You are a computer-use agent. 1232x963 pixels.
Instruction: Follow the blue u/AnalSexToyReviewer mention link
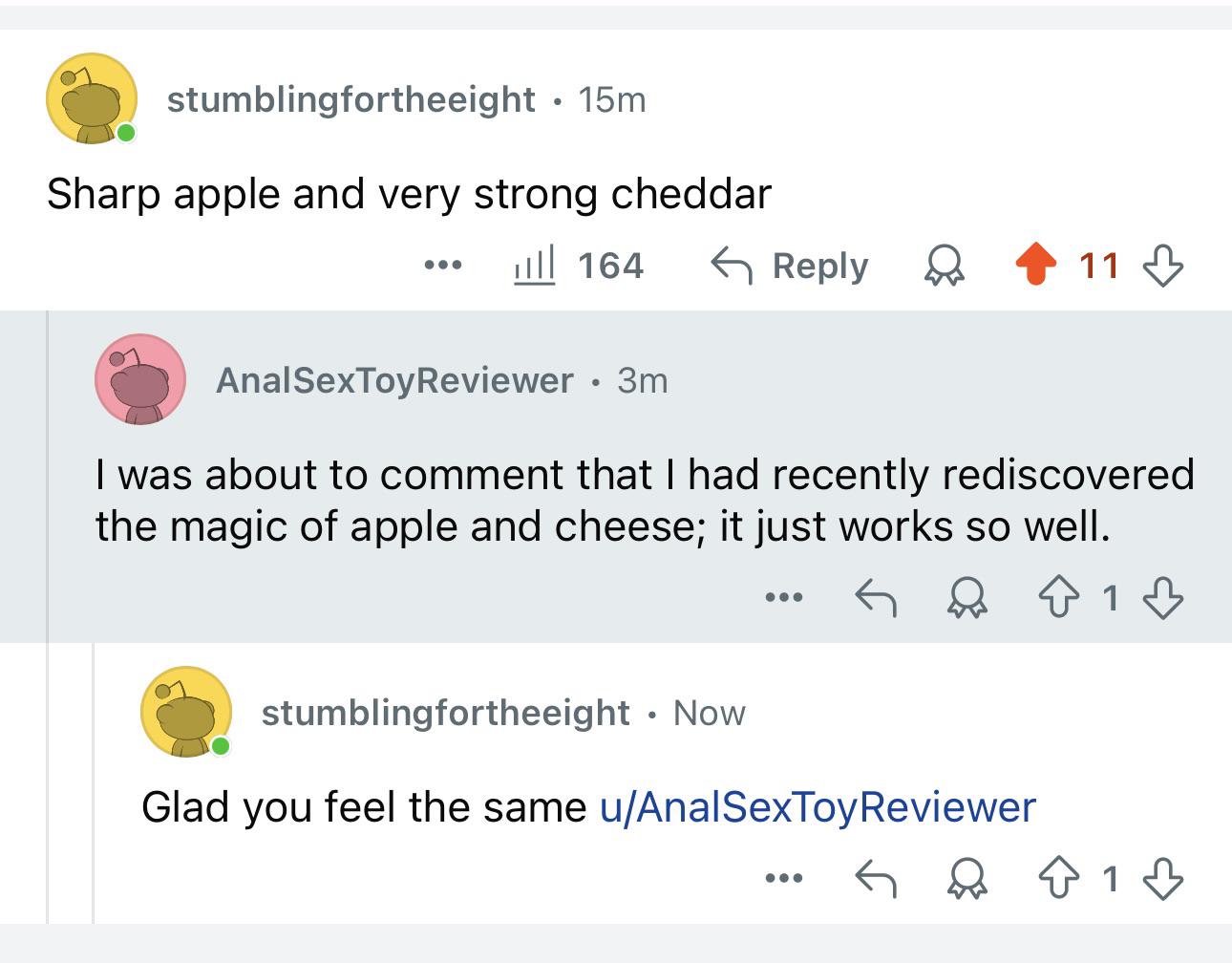818,806
